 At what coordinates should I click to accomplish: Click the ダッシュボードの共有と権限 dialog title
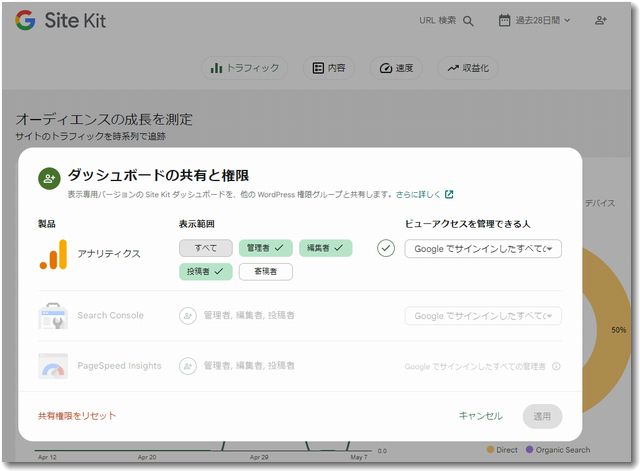tap(158, 176)
